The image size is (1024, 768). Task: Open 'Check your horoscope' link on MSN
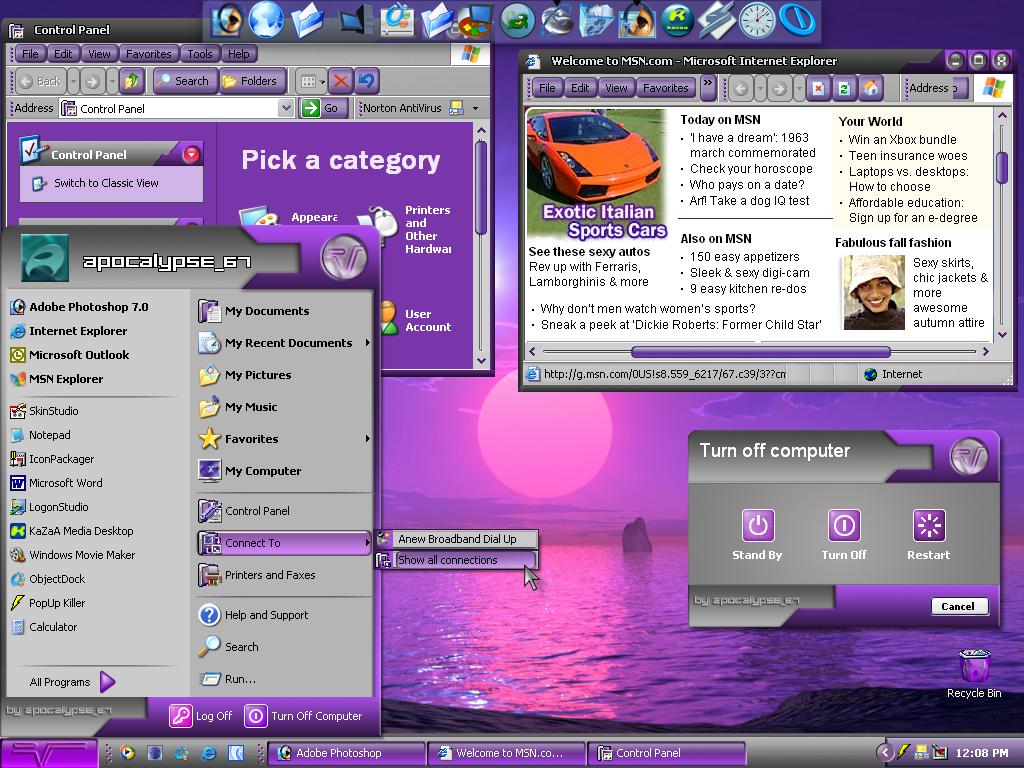point(751,168)
